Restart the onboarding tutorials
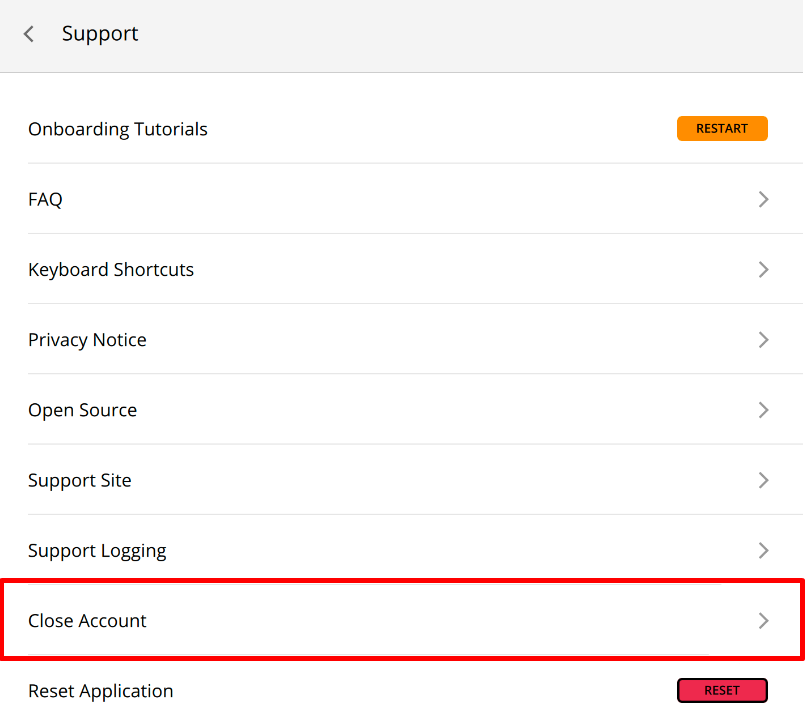The height and width of the screenshot is (724, 806). coord(722,129)
